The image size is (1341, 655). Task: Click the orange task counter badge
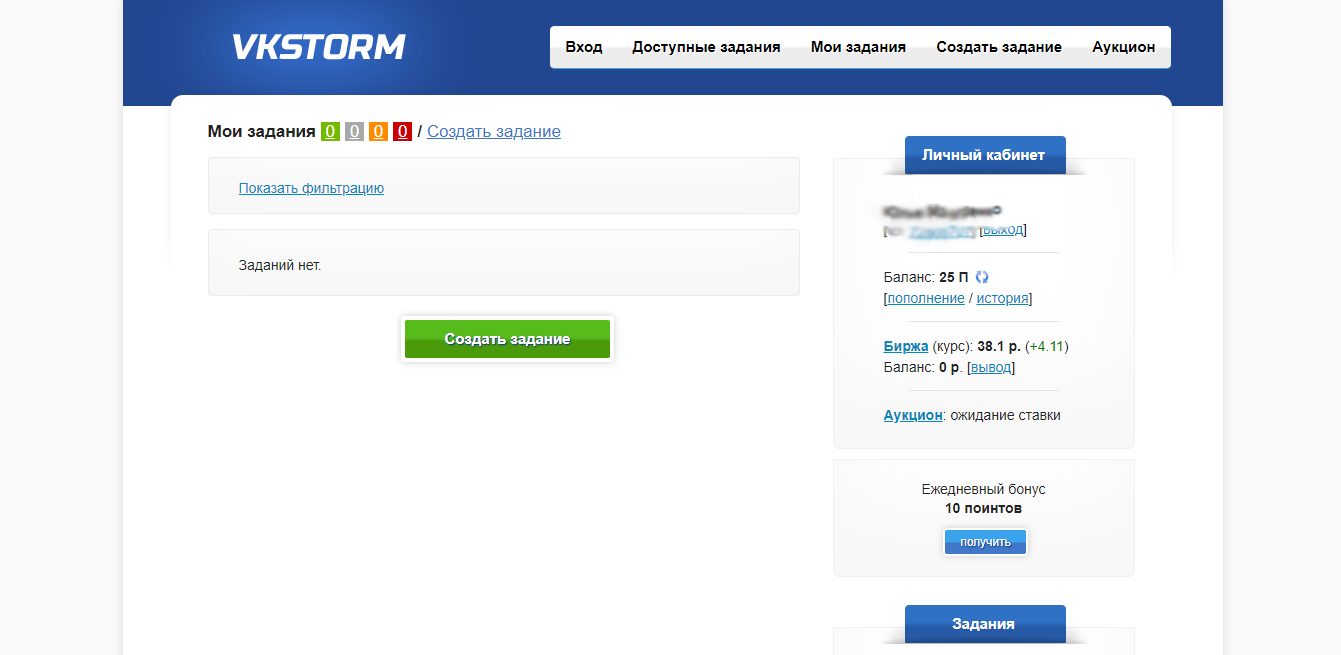[x=377, y=131]
